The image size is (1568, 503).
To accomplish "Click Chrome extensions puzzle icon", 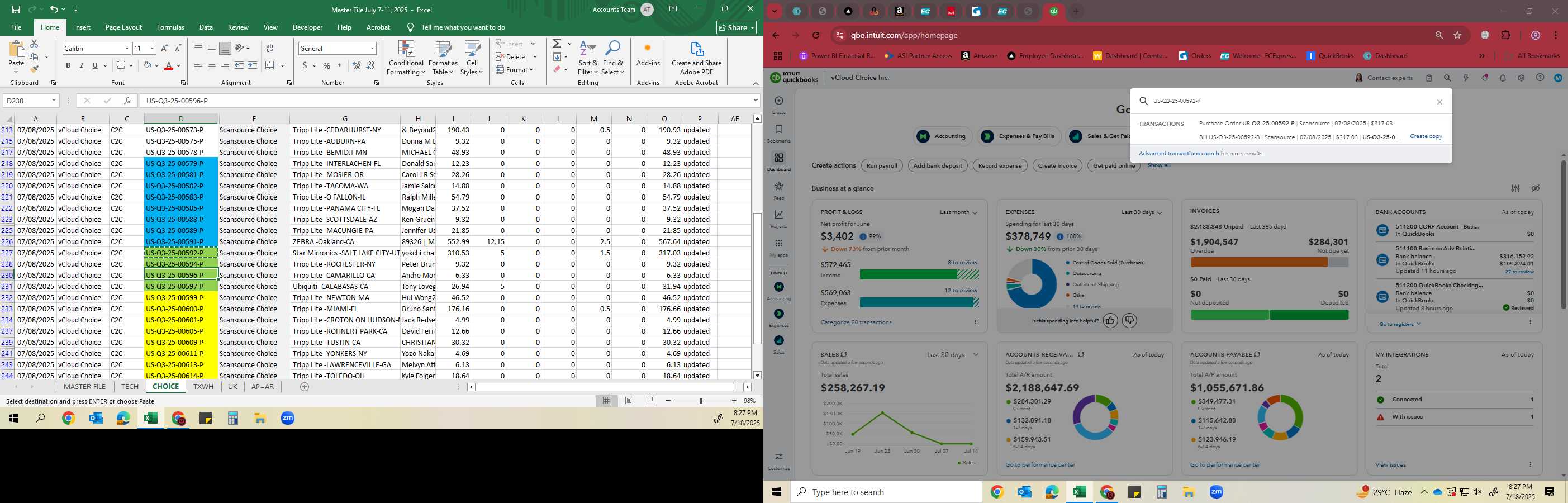I will [x=1505, y=35].
